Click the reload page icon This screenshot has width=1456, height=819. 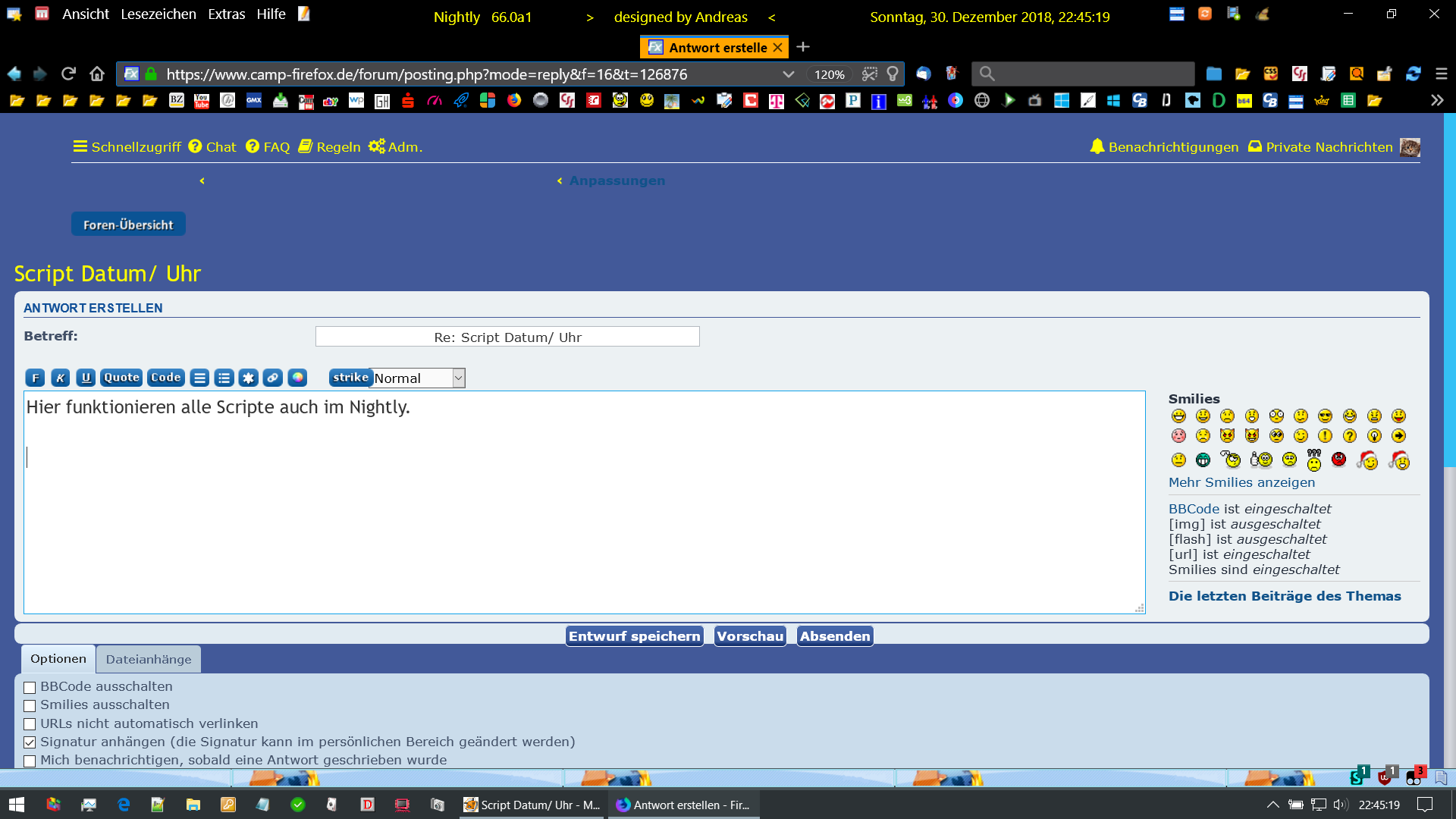[68, 74]
